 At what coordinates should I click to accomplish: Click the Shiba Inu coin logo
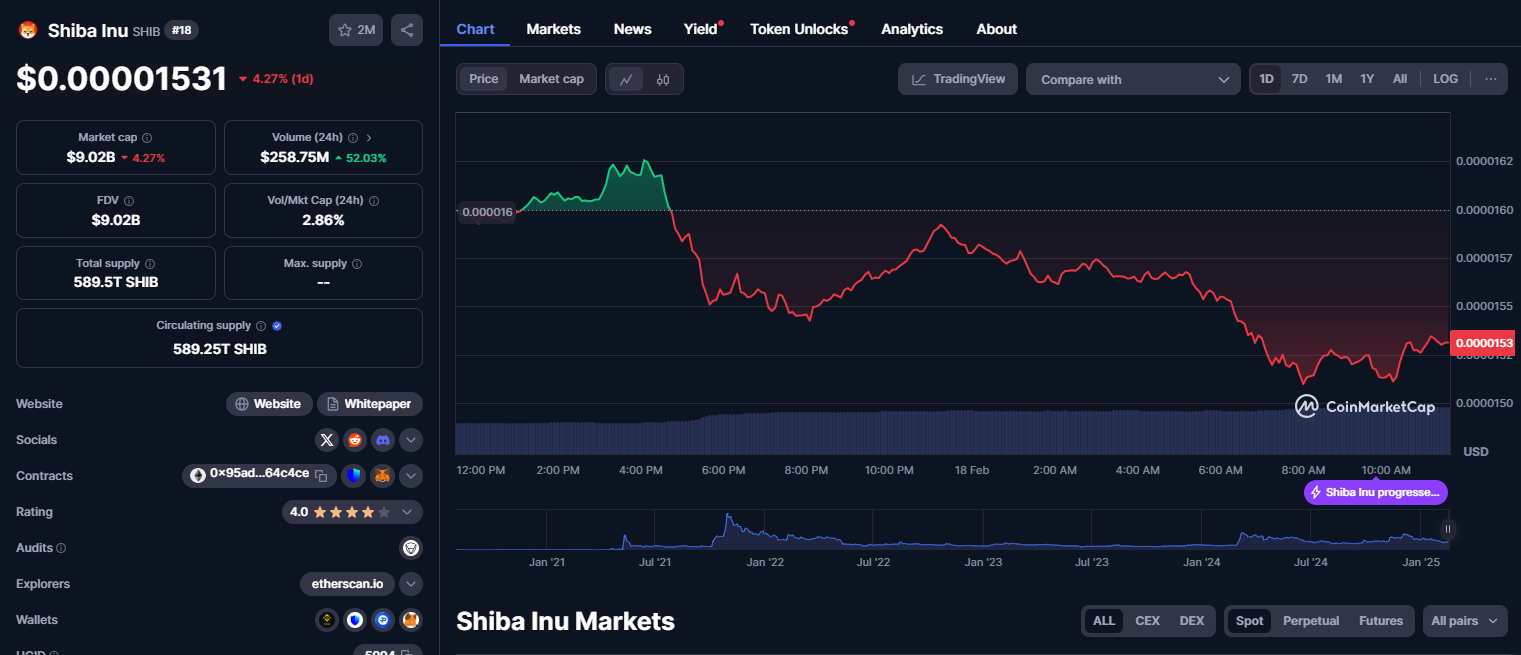[27, 30]
